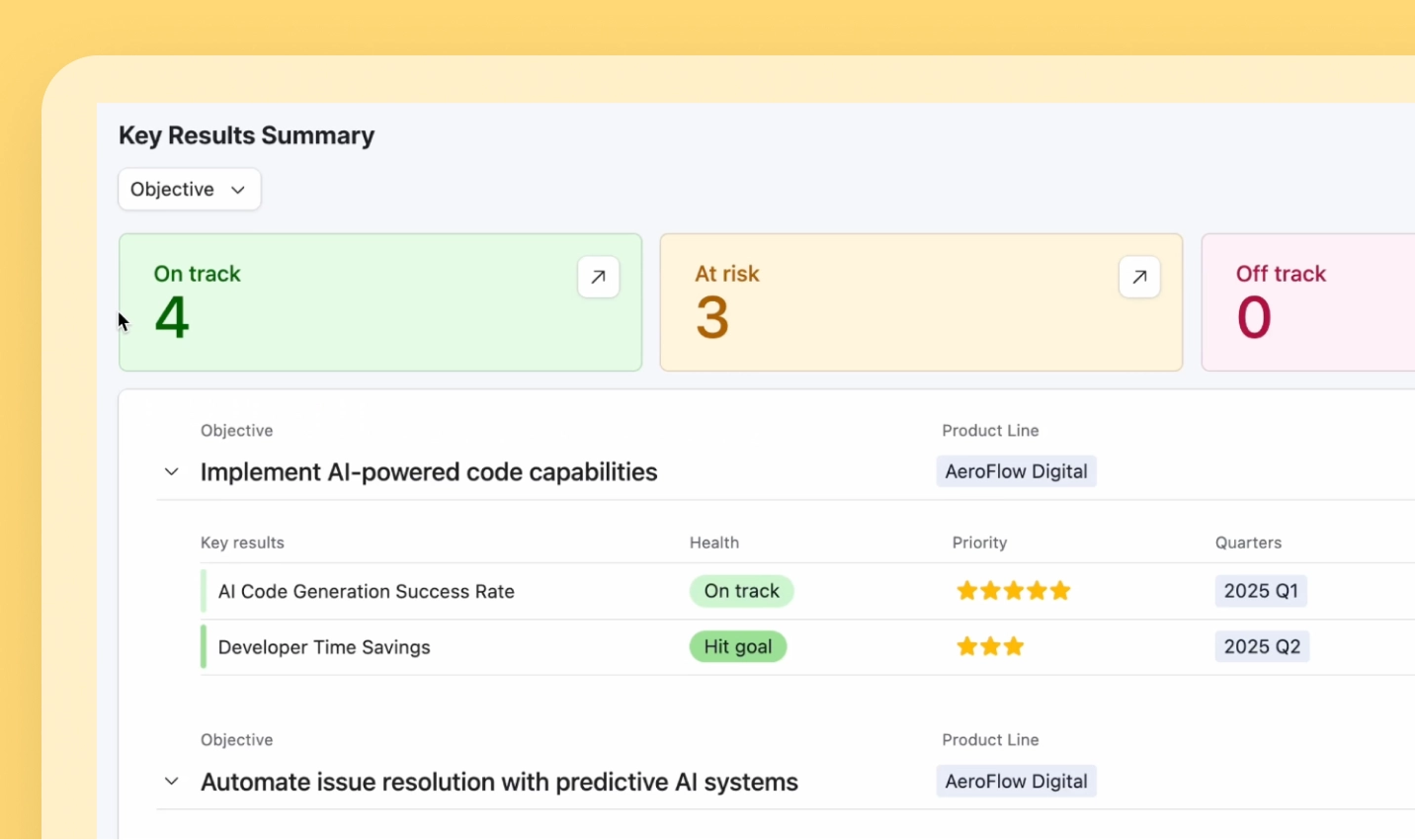The image size is (1415, 840).
Task: Open Developer Time Savings key result
Action: pos(324,647)
